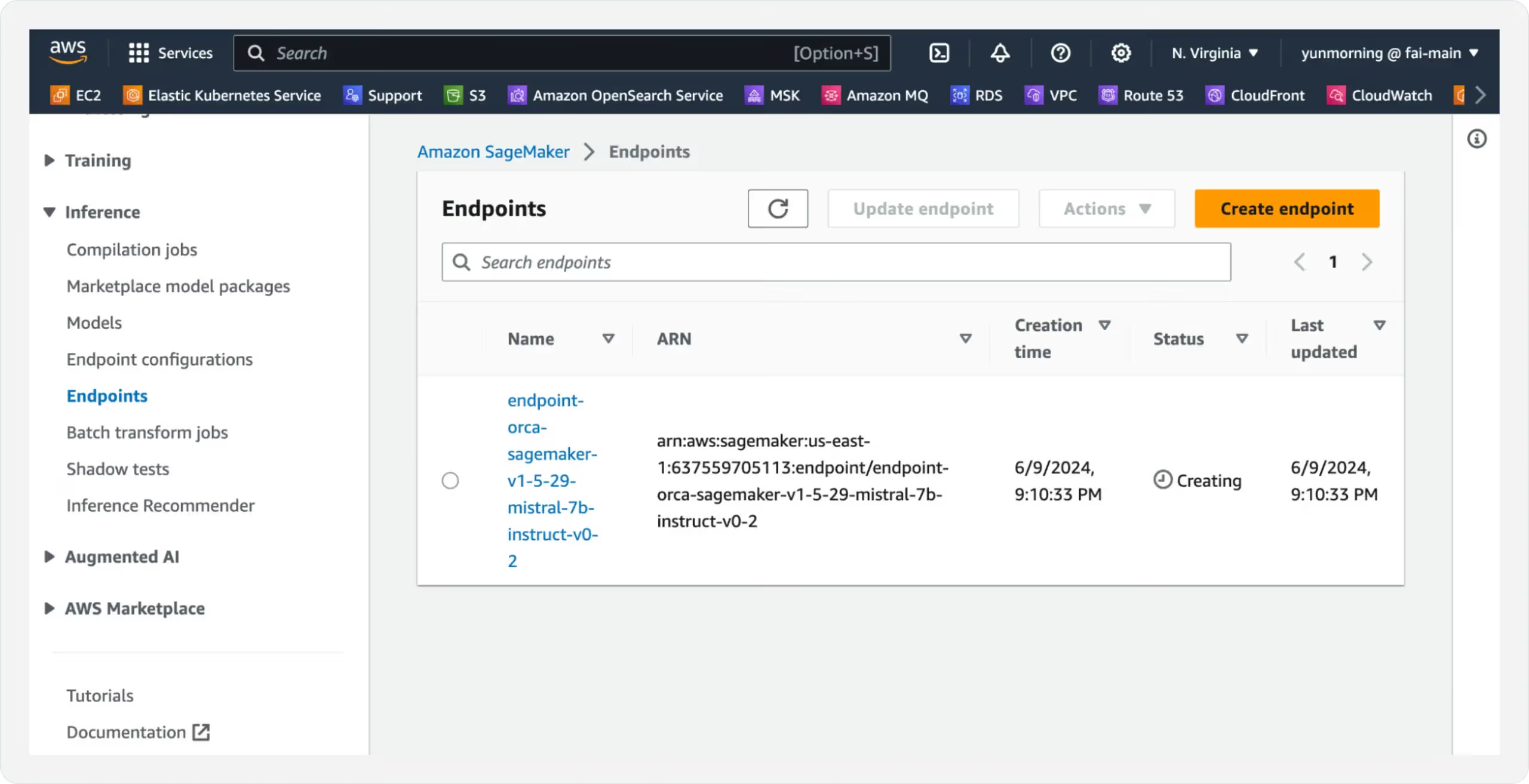Open external Documentation link icon
This screenshot has width=1529, height=784.
201,732
